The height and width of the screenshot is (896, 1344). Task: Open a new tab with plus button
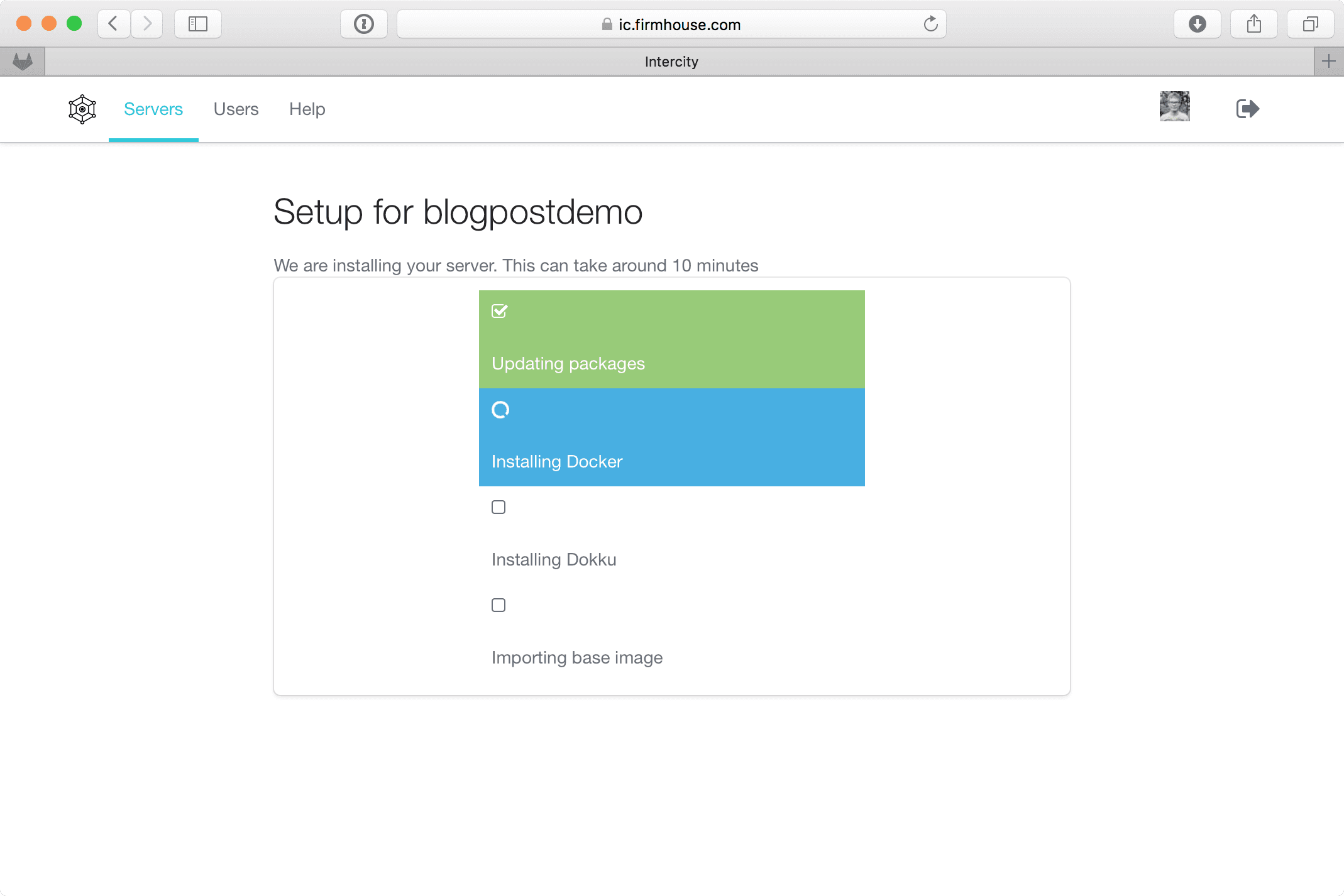1328,62
